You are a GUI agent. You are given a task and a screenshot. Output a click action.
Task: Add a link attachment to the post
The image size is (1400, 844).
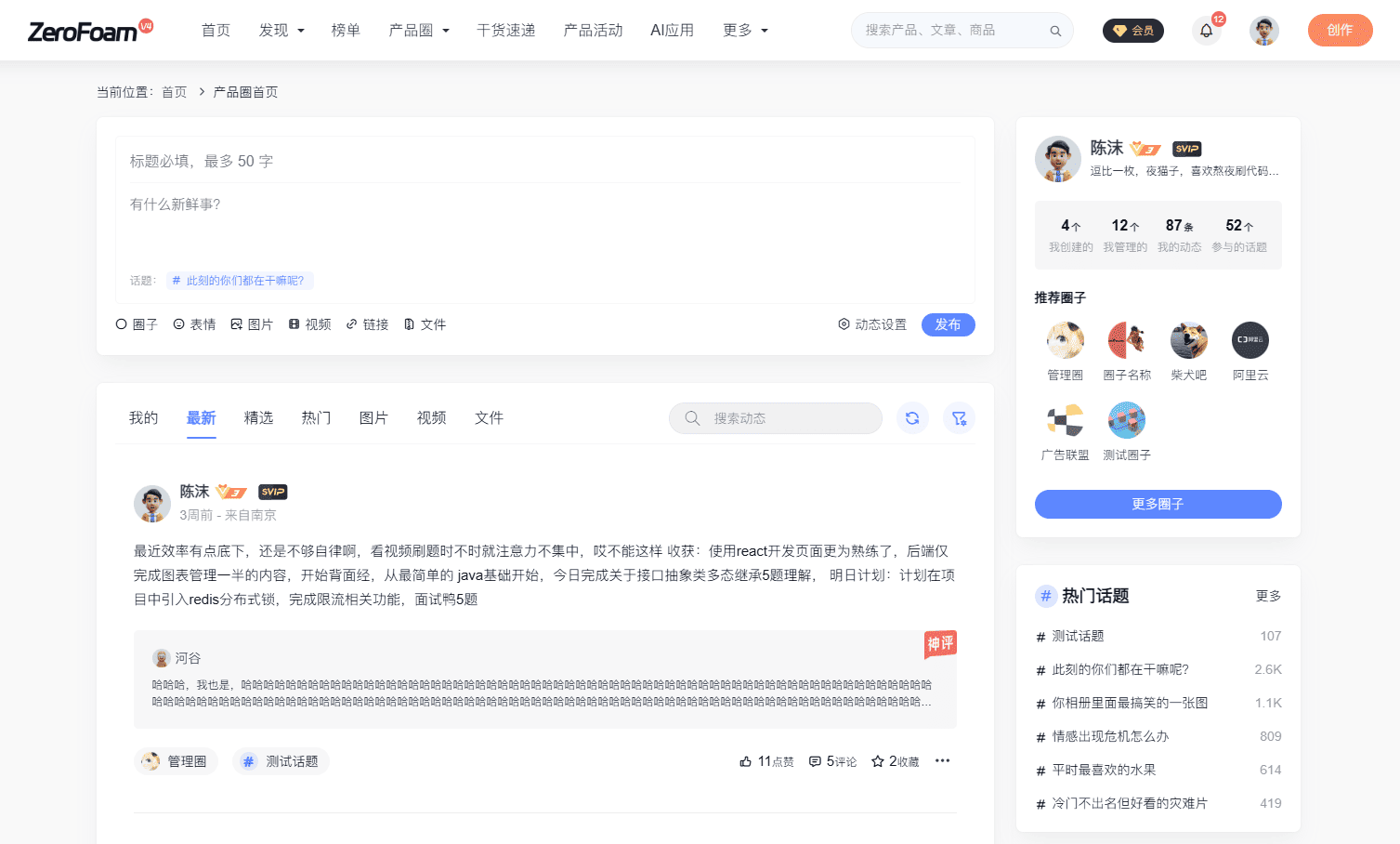[367, 324]
